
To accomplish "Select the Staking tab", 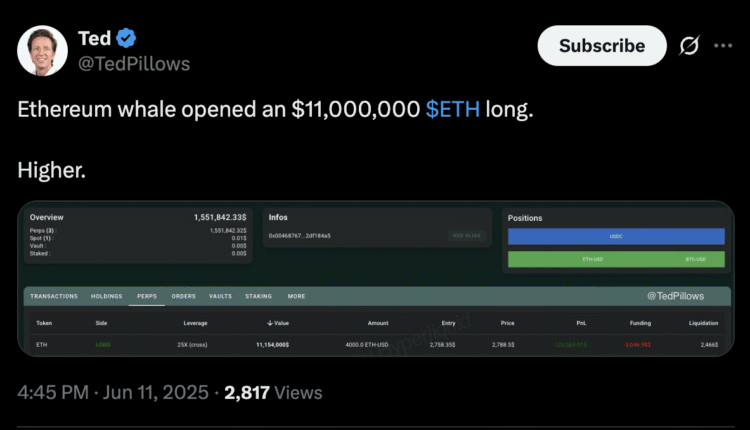I will [259, 296].
